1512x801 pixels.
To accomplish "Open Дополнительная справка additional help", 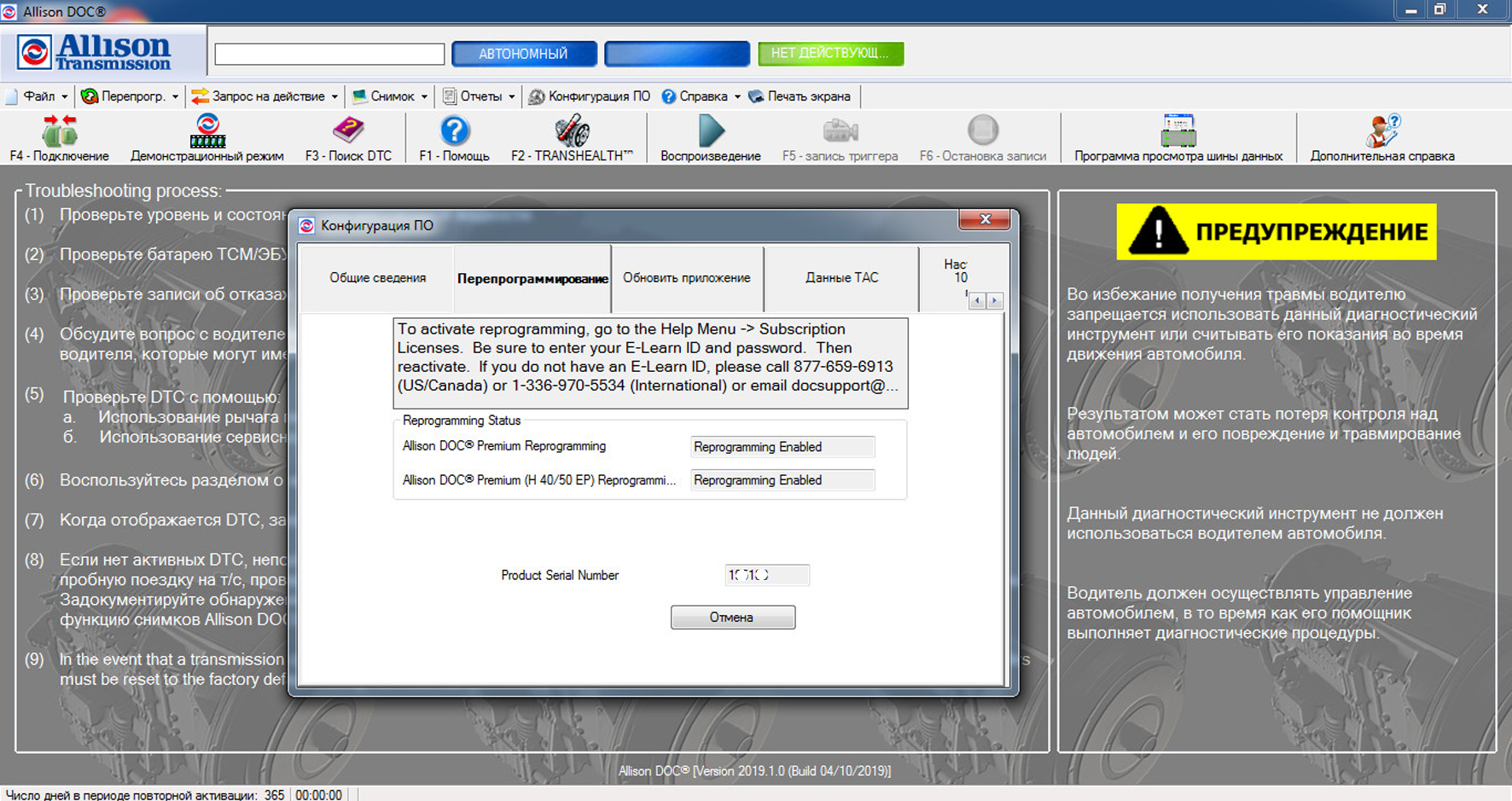I will (1381, 136).
